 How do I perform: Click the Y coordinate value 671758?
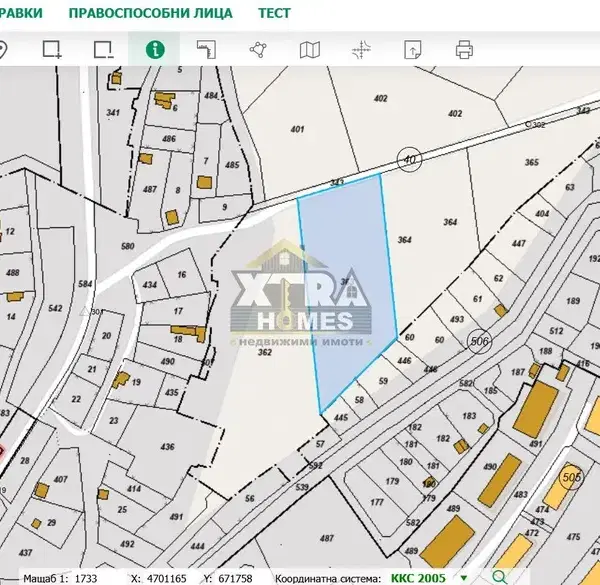[235, 578]
